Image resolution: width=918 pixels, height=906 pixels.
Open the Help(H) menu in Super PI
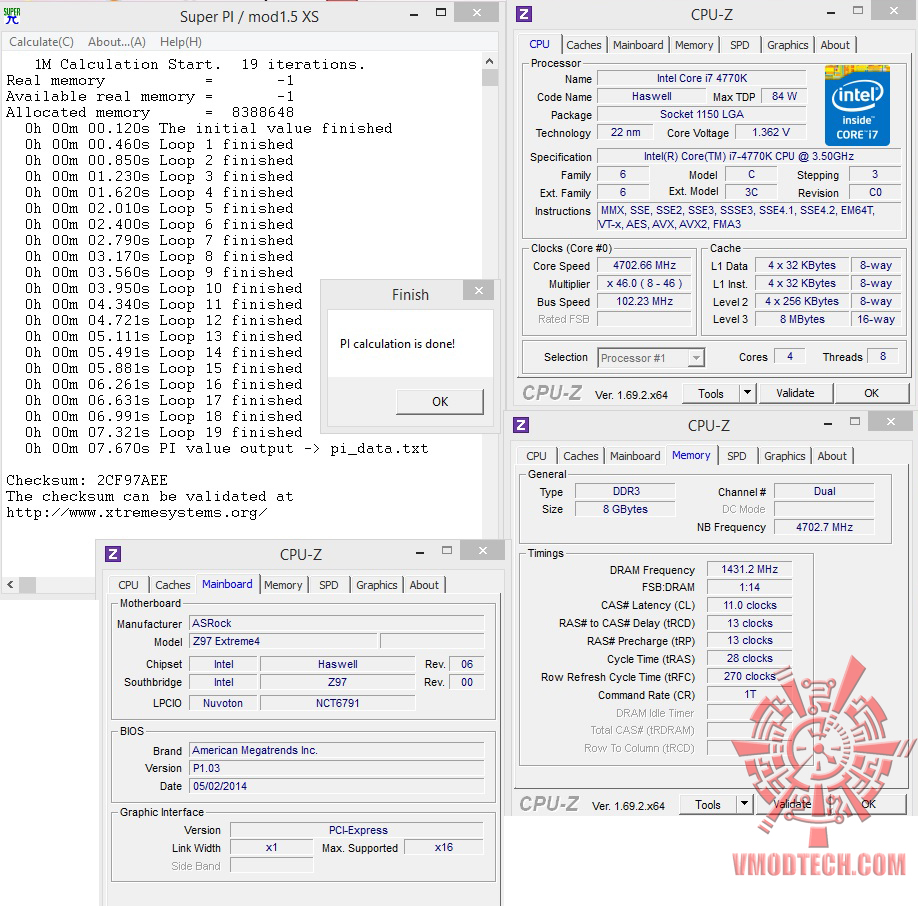point(181,42)
